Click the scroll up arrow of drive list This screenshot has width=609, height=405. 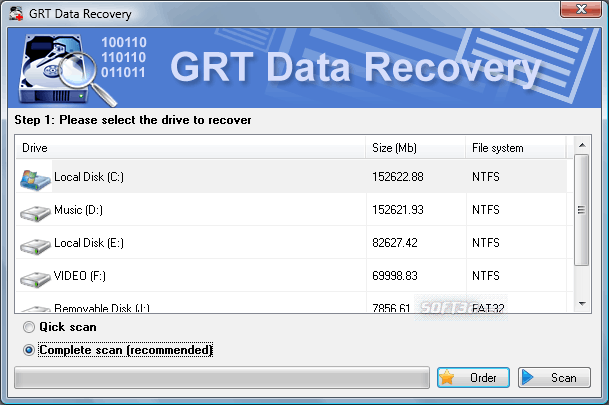click(582, 145)
